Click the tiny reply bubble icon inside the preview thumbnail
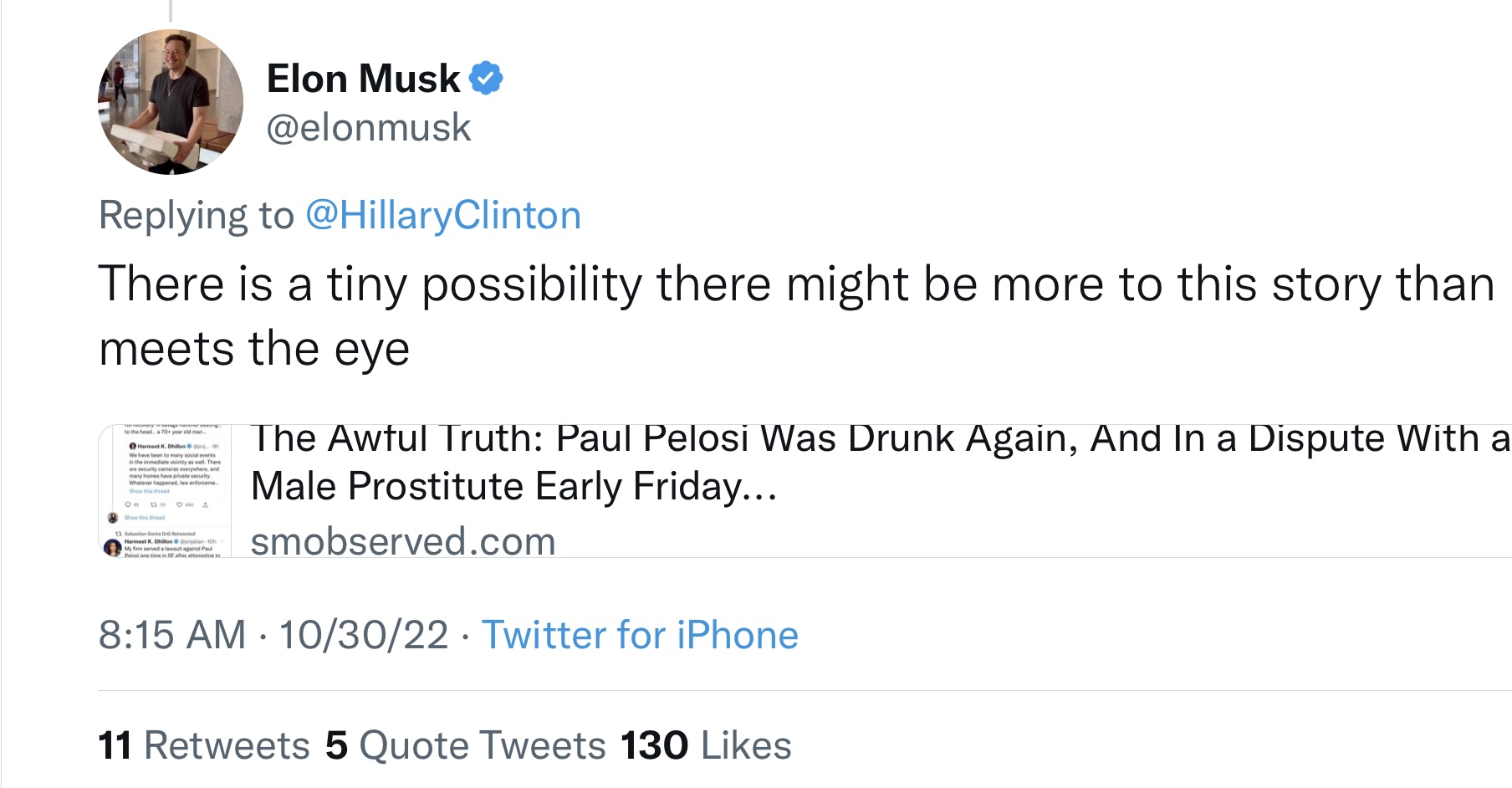Image resolution: width=1512 pixels, height=788 pixels. [128, 504]
